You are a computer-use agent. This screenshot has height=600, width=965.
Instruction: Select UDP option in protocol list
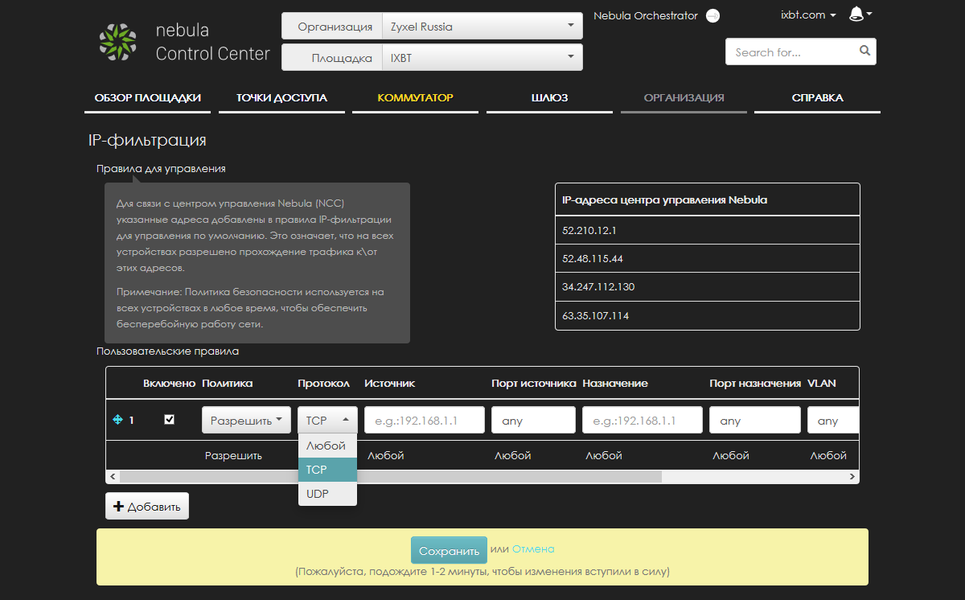[327, 494]
